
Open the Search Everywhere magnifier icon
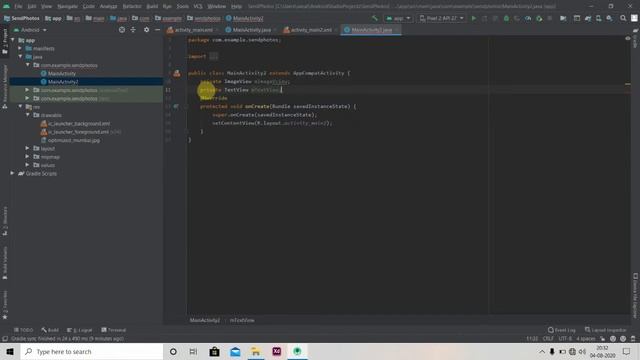coord(623,18)
